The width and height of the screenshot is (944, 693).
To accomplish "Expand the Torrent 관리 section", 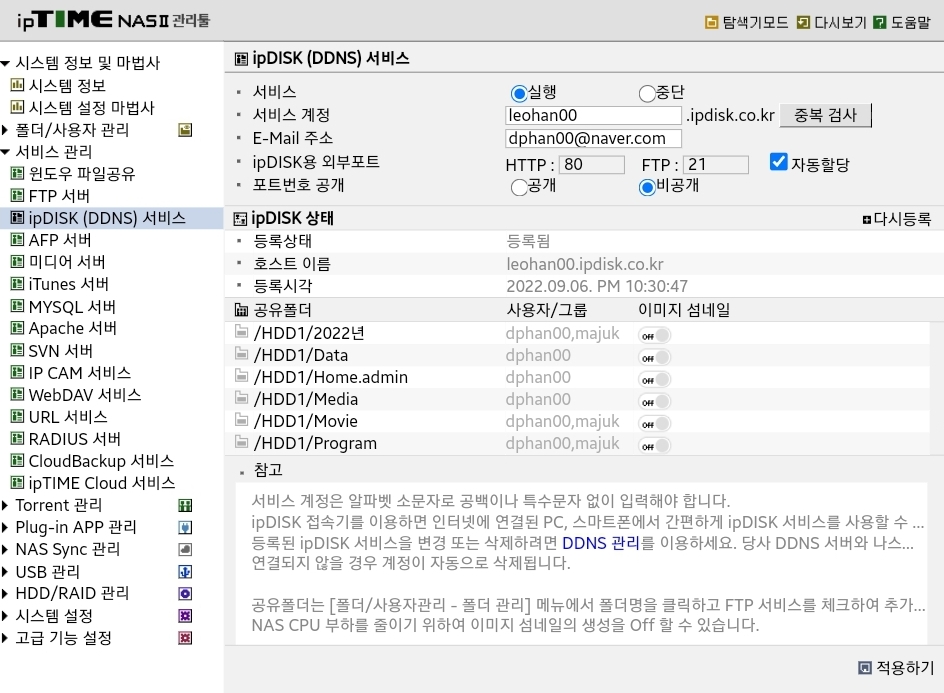I will point(5,506).
